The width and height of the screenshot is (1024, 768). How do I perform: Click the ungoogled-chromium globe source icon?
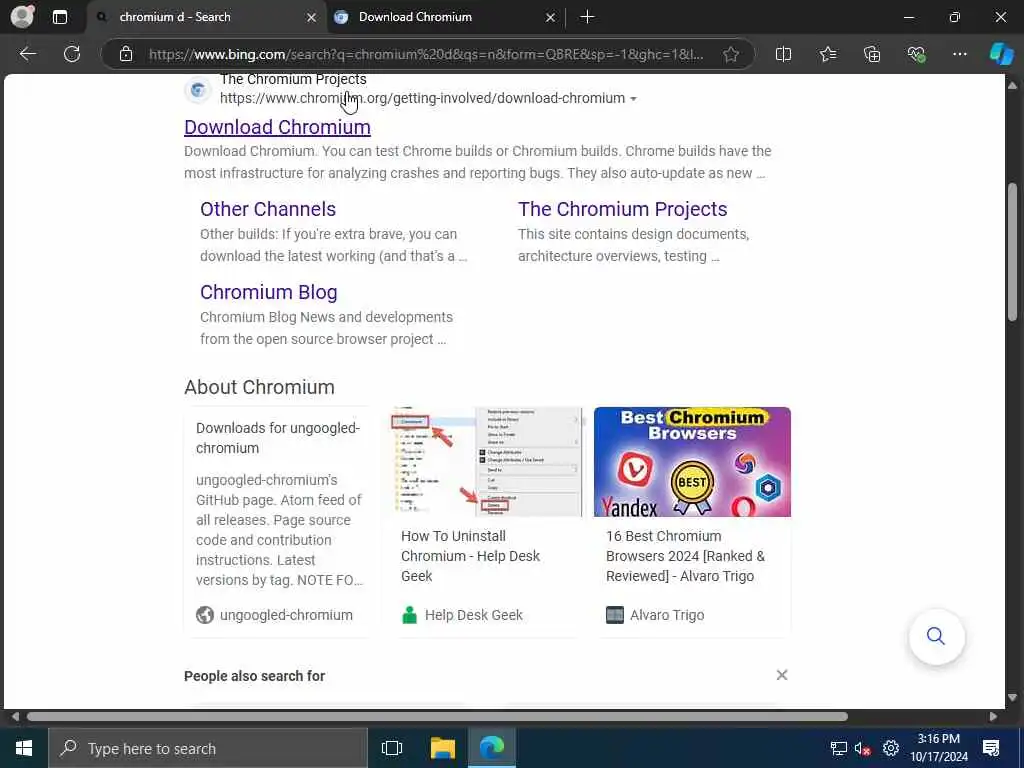205,615
